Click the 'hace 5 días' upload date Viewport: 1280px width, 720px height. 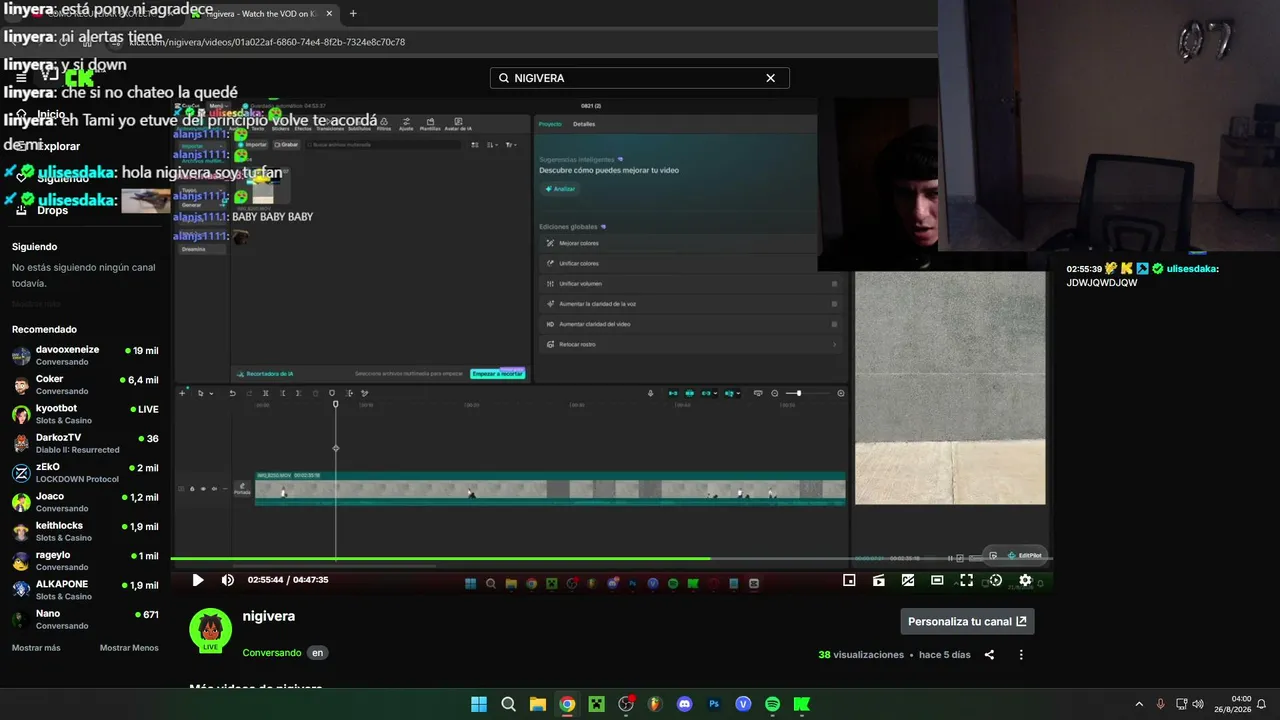click(x=945, y=655)
